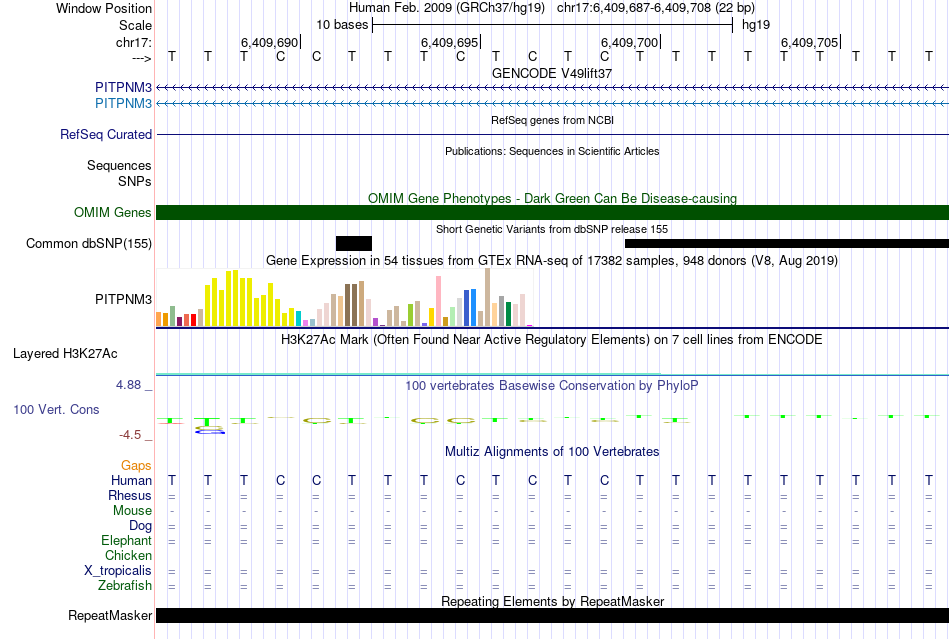Click the H3K27Ac Mark track title
This screenshot has width=950, height=639.
(x=552, y=339)
